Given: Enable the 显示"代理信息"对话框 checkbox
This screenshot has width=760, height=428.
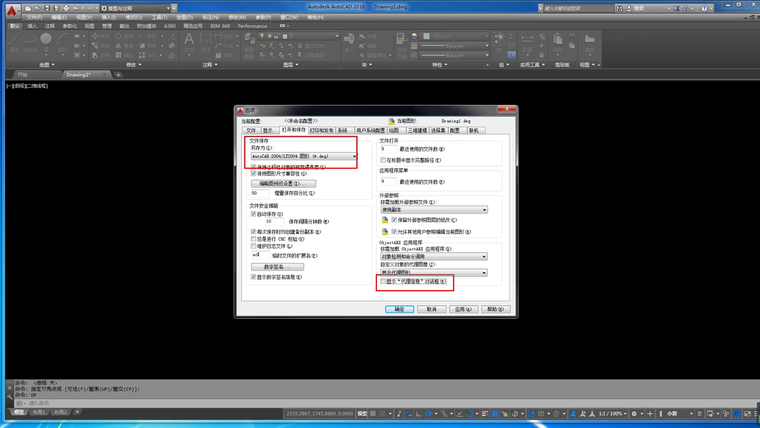Looking at the screenshot, I should [384, 283].
